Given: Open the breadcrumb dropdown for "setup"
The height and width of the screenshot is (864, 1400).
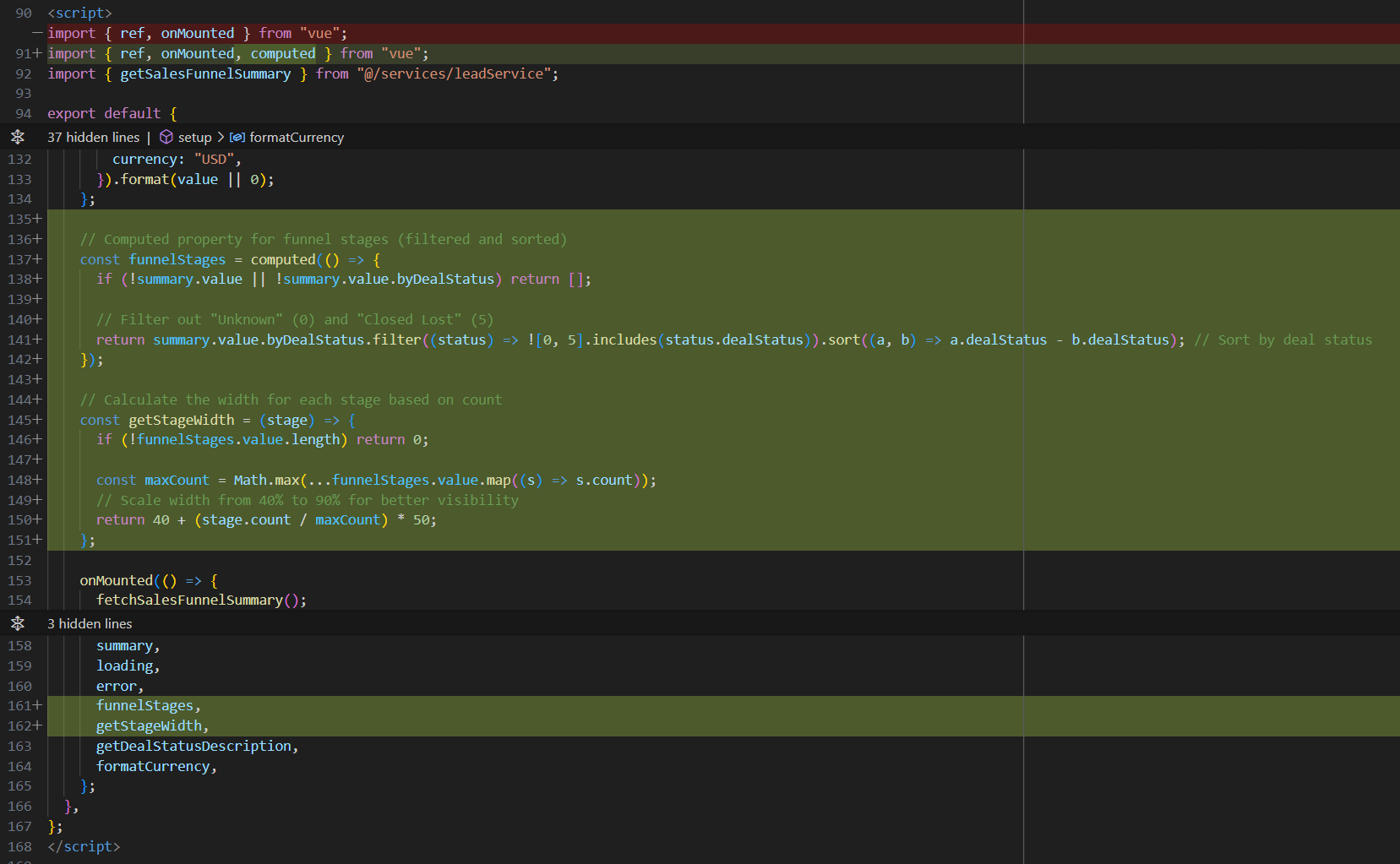Looking at the screenshot, I should pyautogui.click(x=195, y=136).
